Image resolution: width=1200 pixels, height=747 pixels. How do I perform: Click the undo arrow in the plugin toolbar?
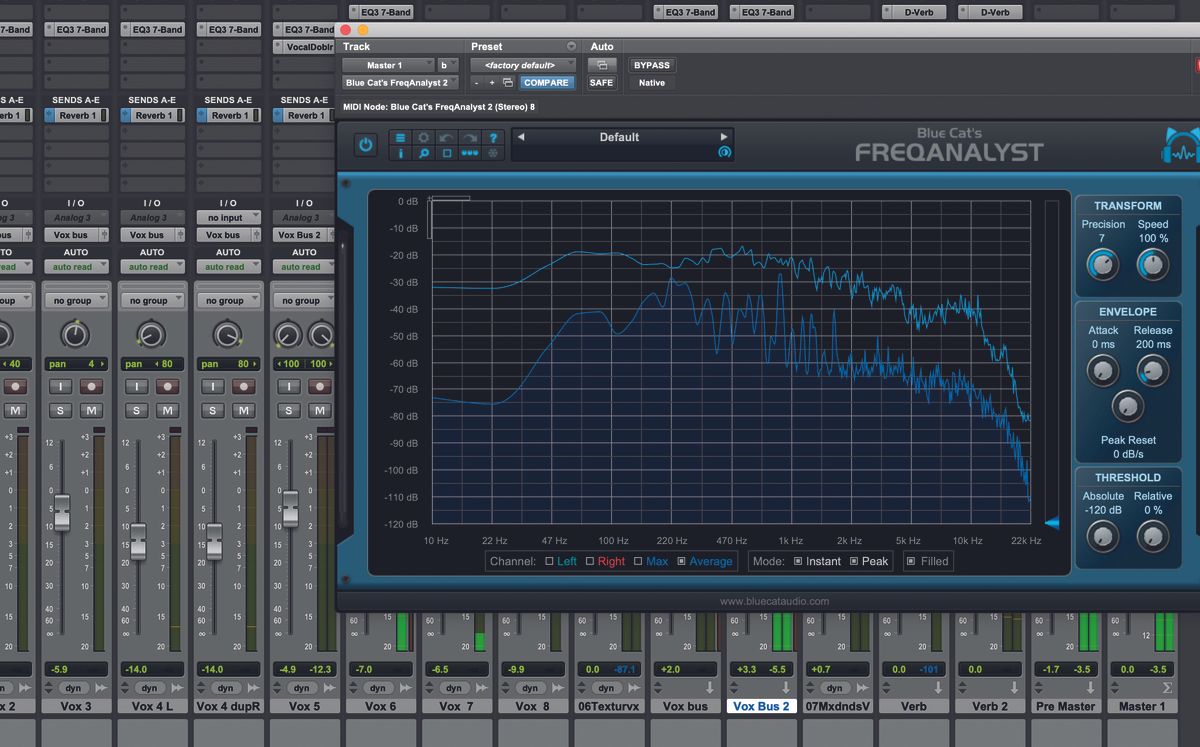pyautogui.click(x=445, y=137)
